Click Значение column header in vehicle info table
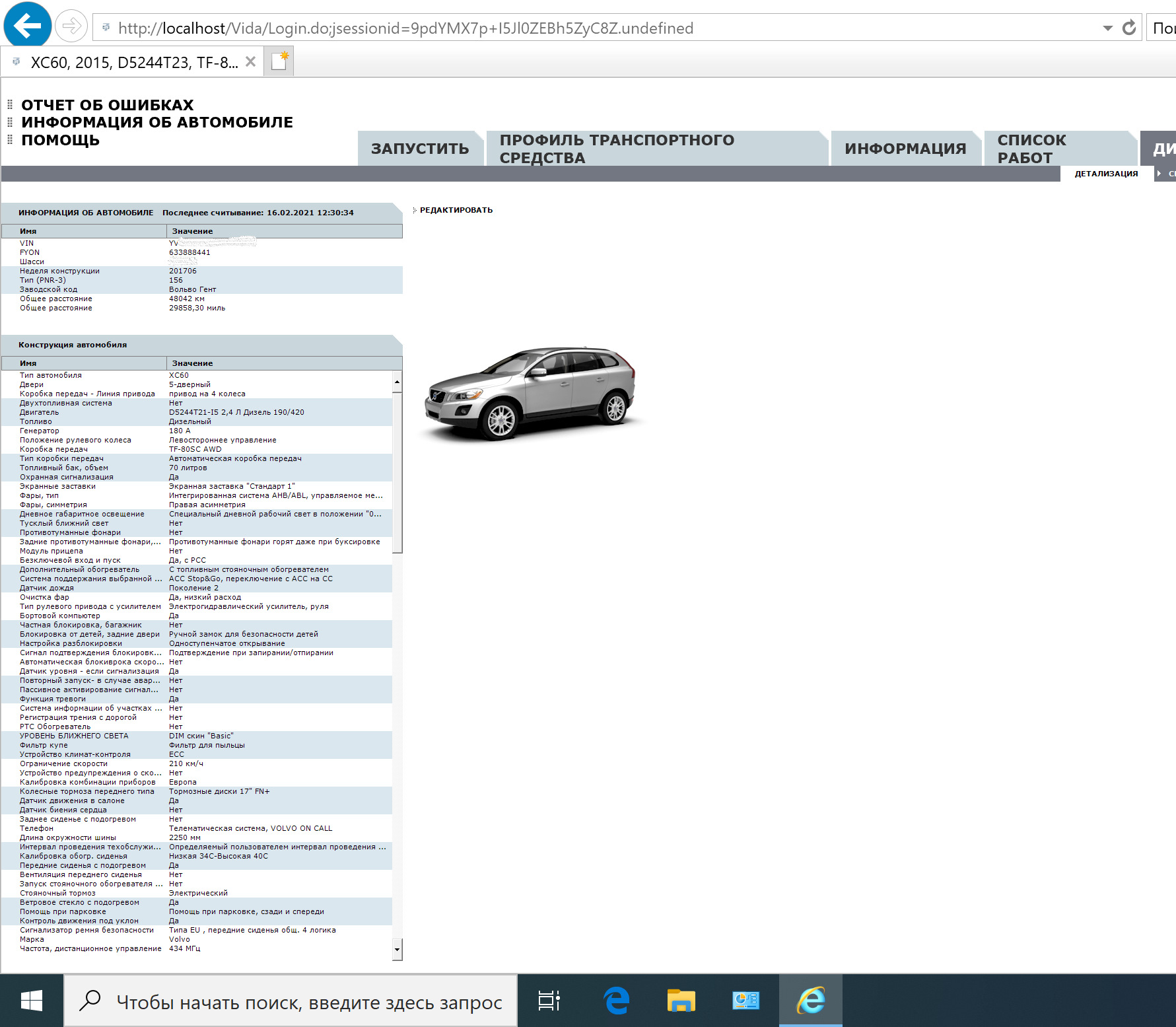This screenshot has height=1027, width=1176. pos(285,231)
